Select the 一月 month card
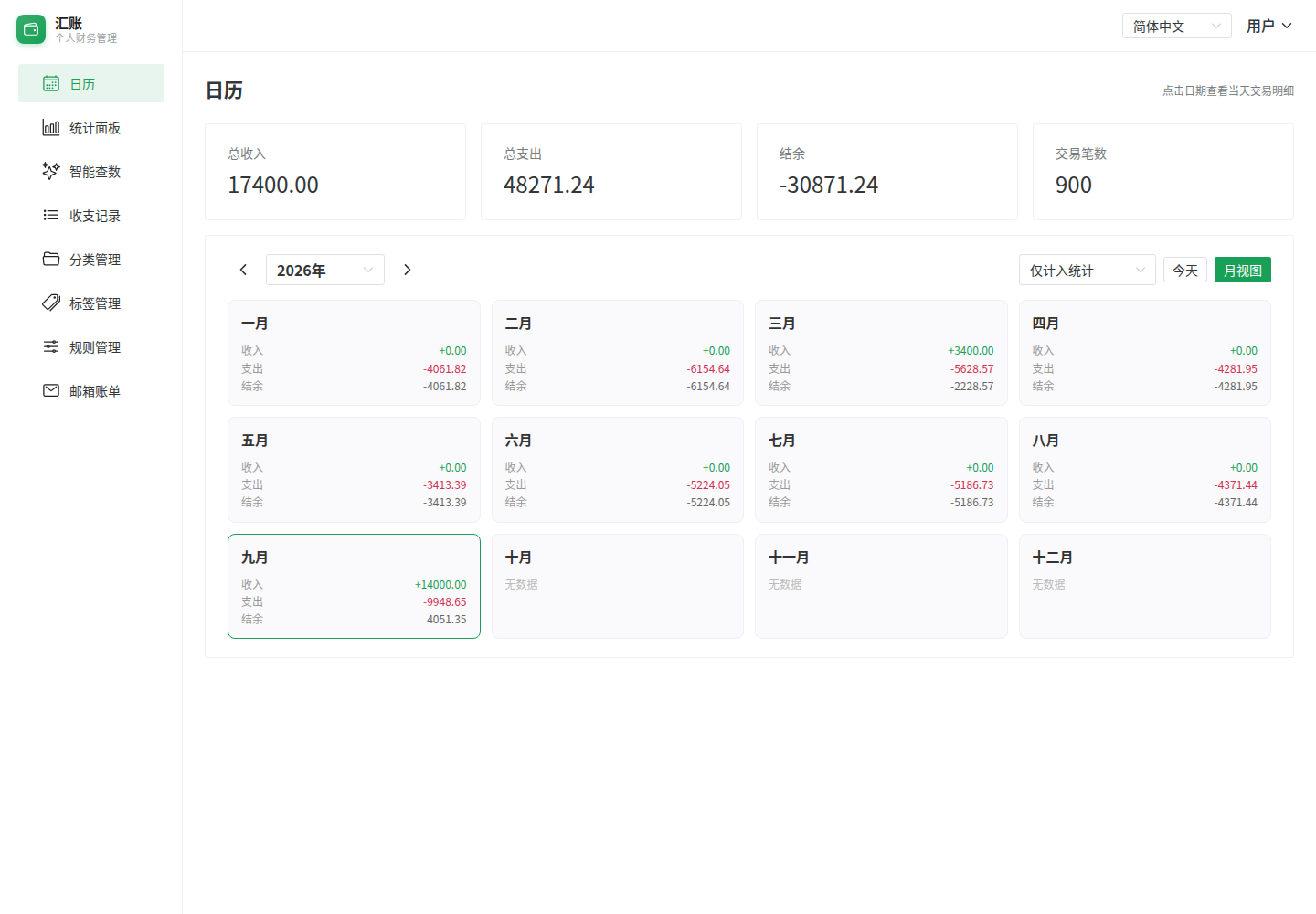This screenshot has height=914, width=1316. pos(354,353)
